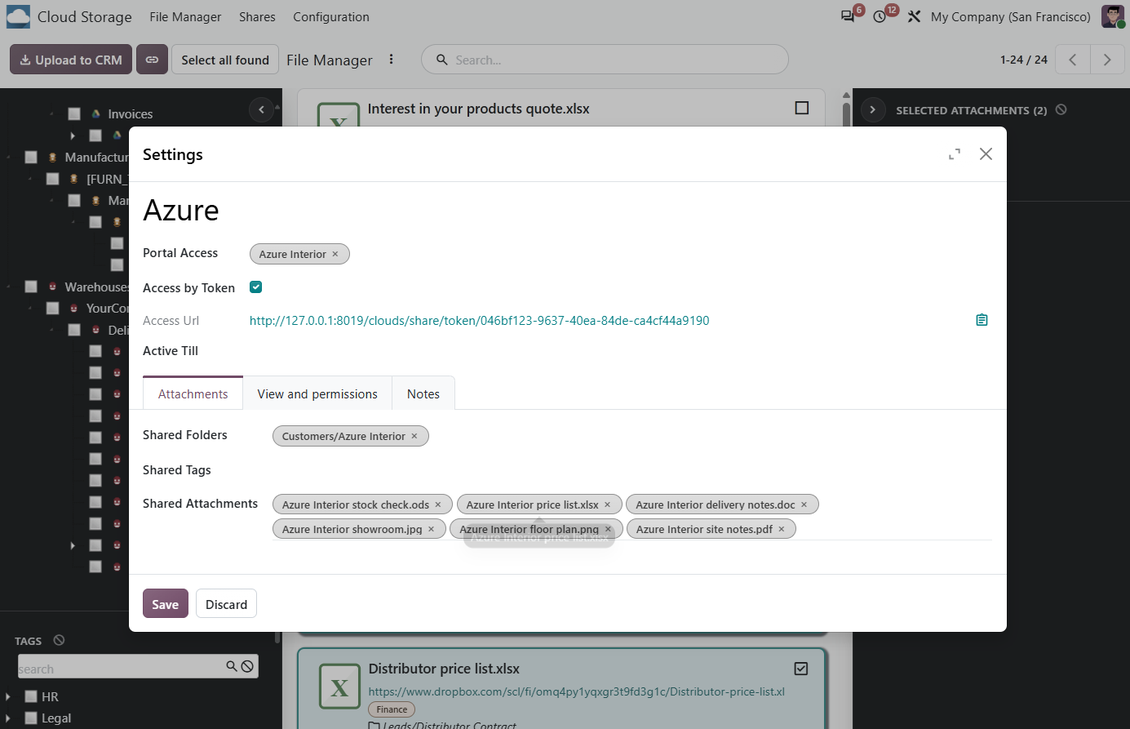
Task: Check the HR tag checkbox
Action: (31, 697)
